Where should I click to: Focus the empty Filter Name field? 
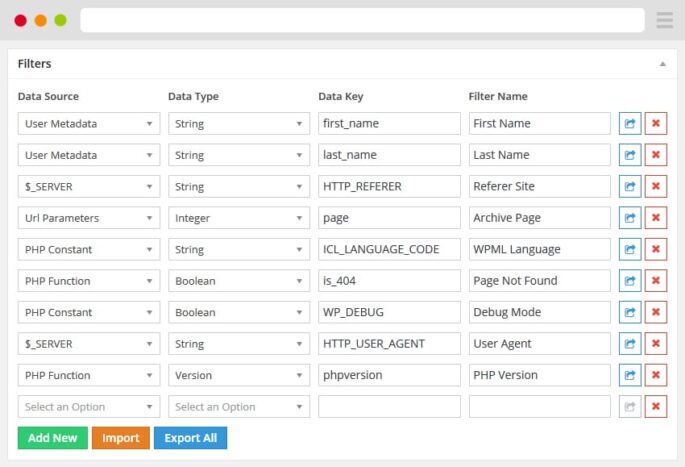tap(539, 407)
